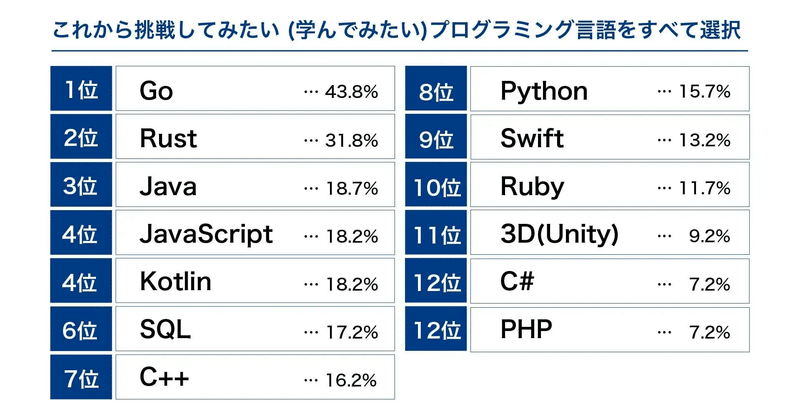Select the Kotlin language label
The image size is (800, 419).
[176, 282]
